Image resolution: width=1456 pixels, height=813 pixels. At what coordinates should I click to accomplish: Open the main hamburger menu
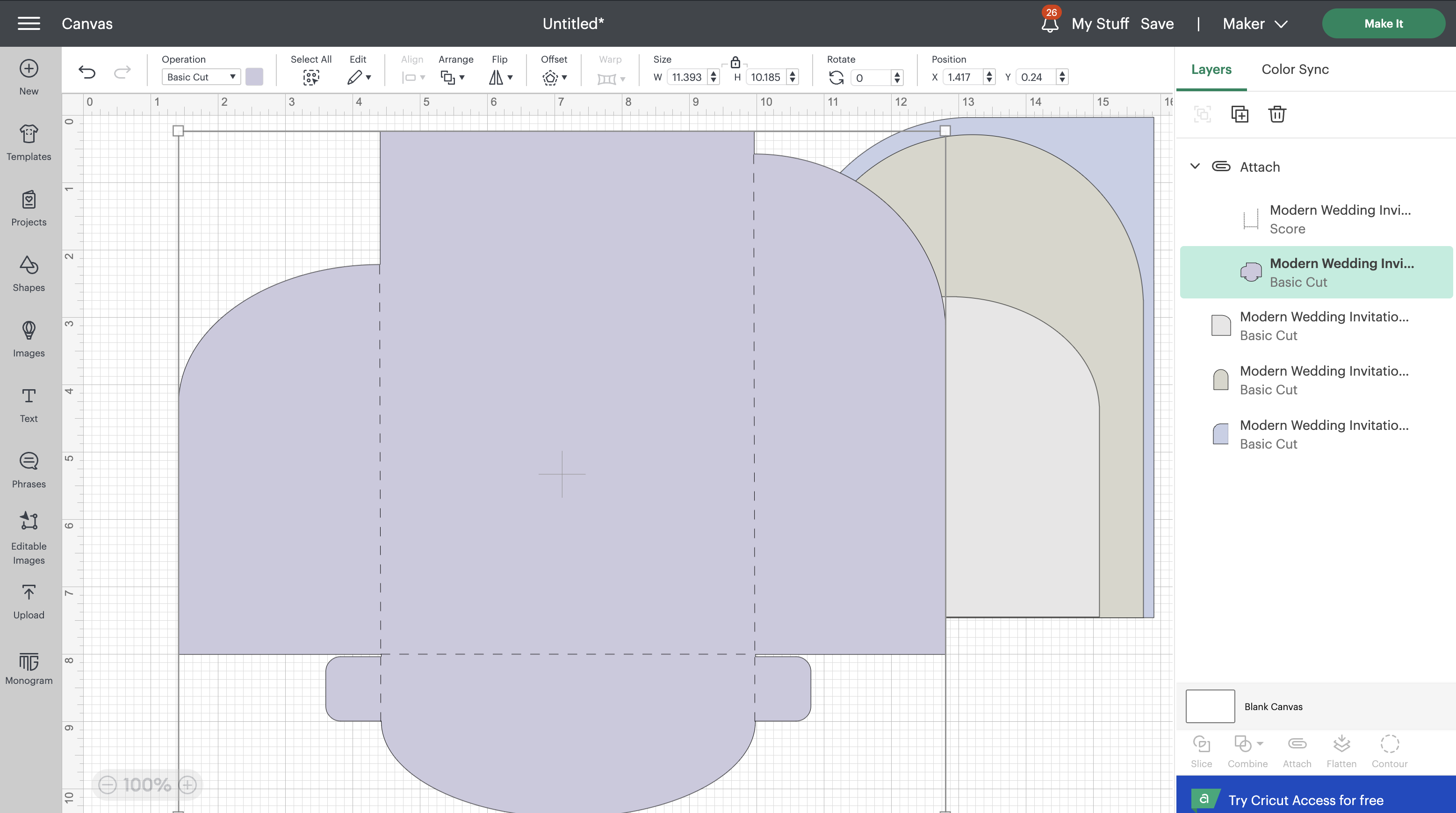pyautogui.click(x=29, y=24)
